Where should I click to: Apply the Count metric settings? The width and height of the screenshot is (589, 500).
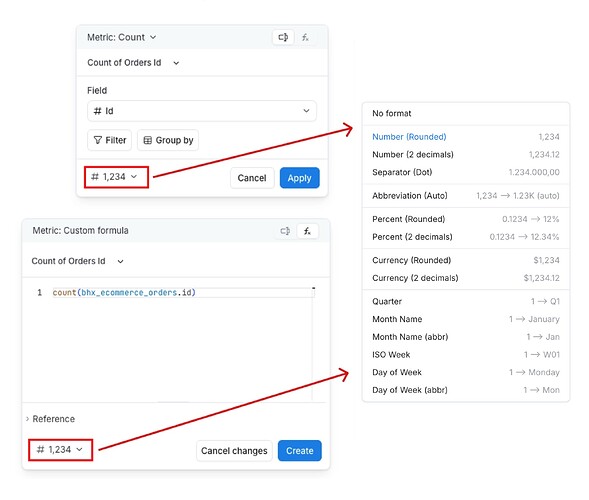click(299, 178)
